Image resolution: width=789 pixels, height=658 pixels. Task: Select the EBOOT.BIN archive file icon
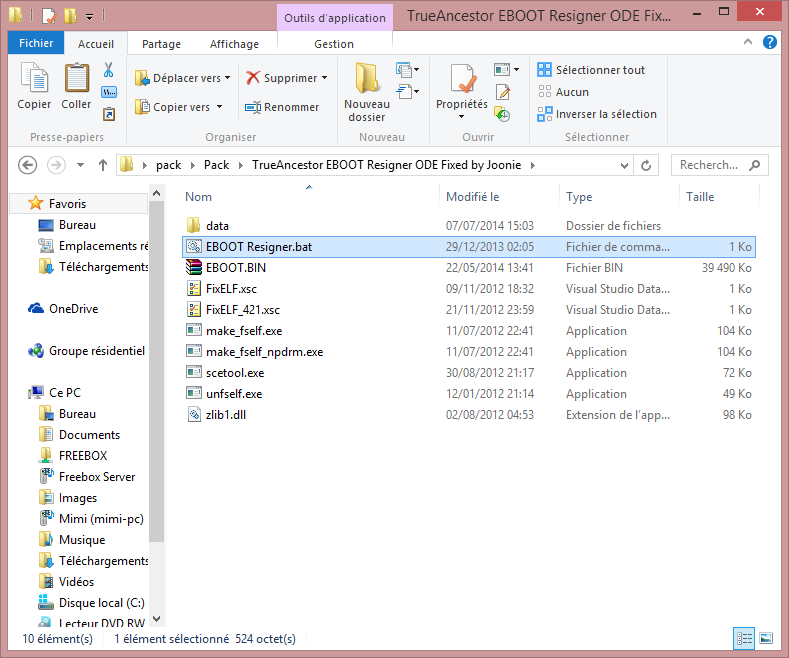tap(194, 268)
